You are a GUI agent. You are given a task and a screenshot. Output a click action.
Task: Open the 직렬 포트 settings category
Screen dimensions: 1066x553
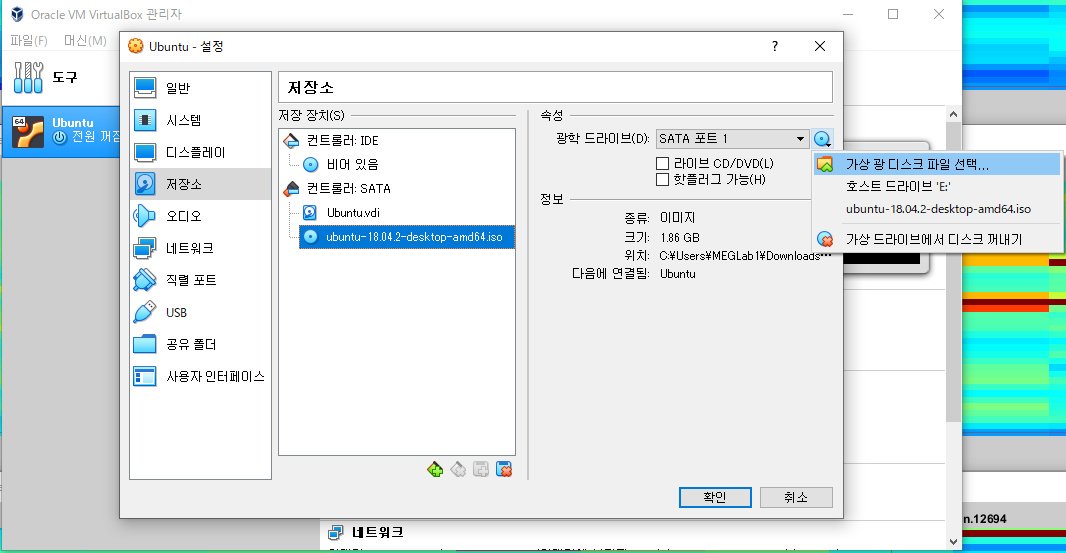[200, 280]
